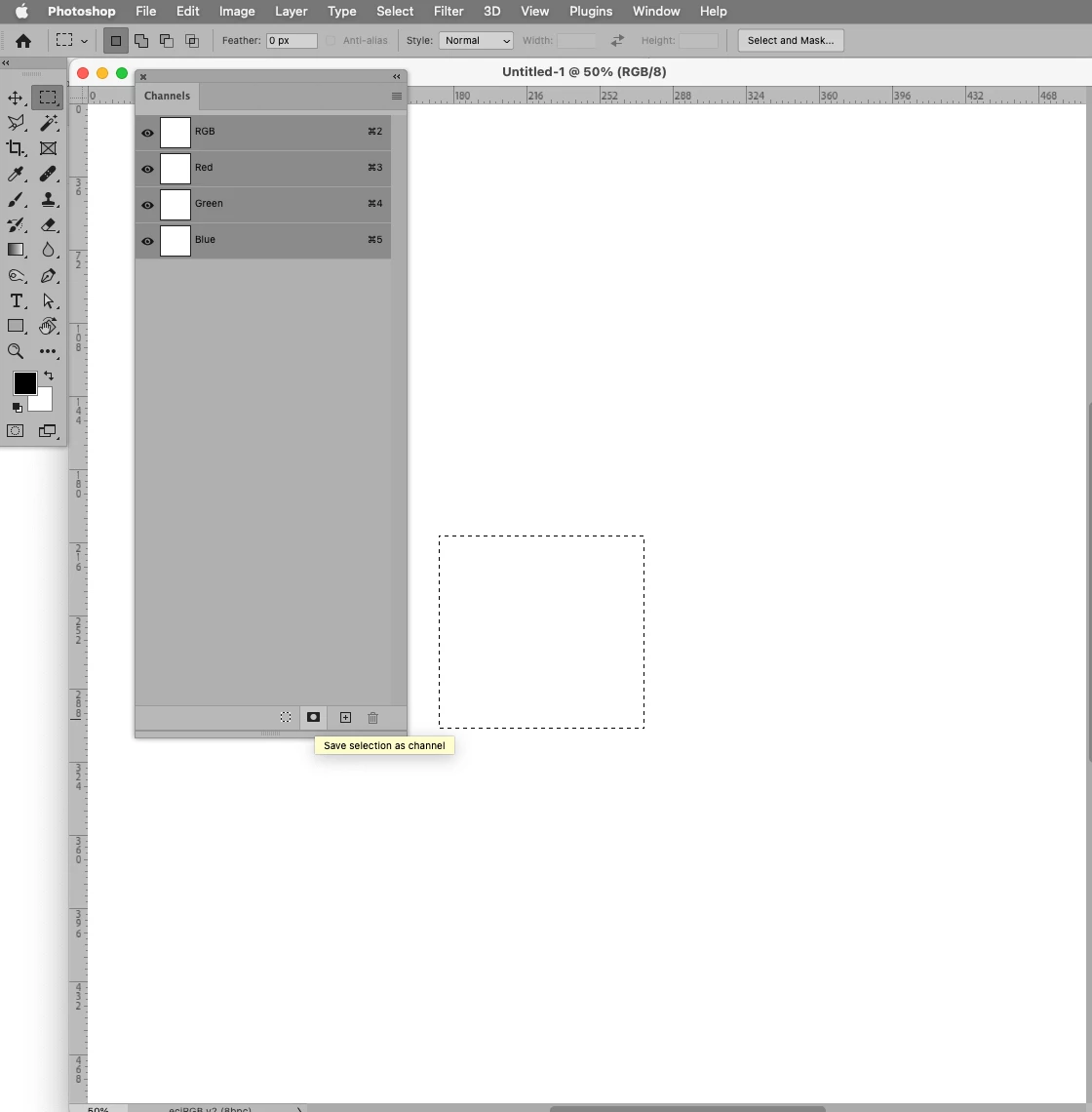Toggle Quick Mask mode
The image size is (1092, 1112).
click(16, 430)
